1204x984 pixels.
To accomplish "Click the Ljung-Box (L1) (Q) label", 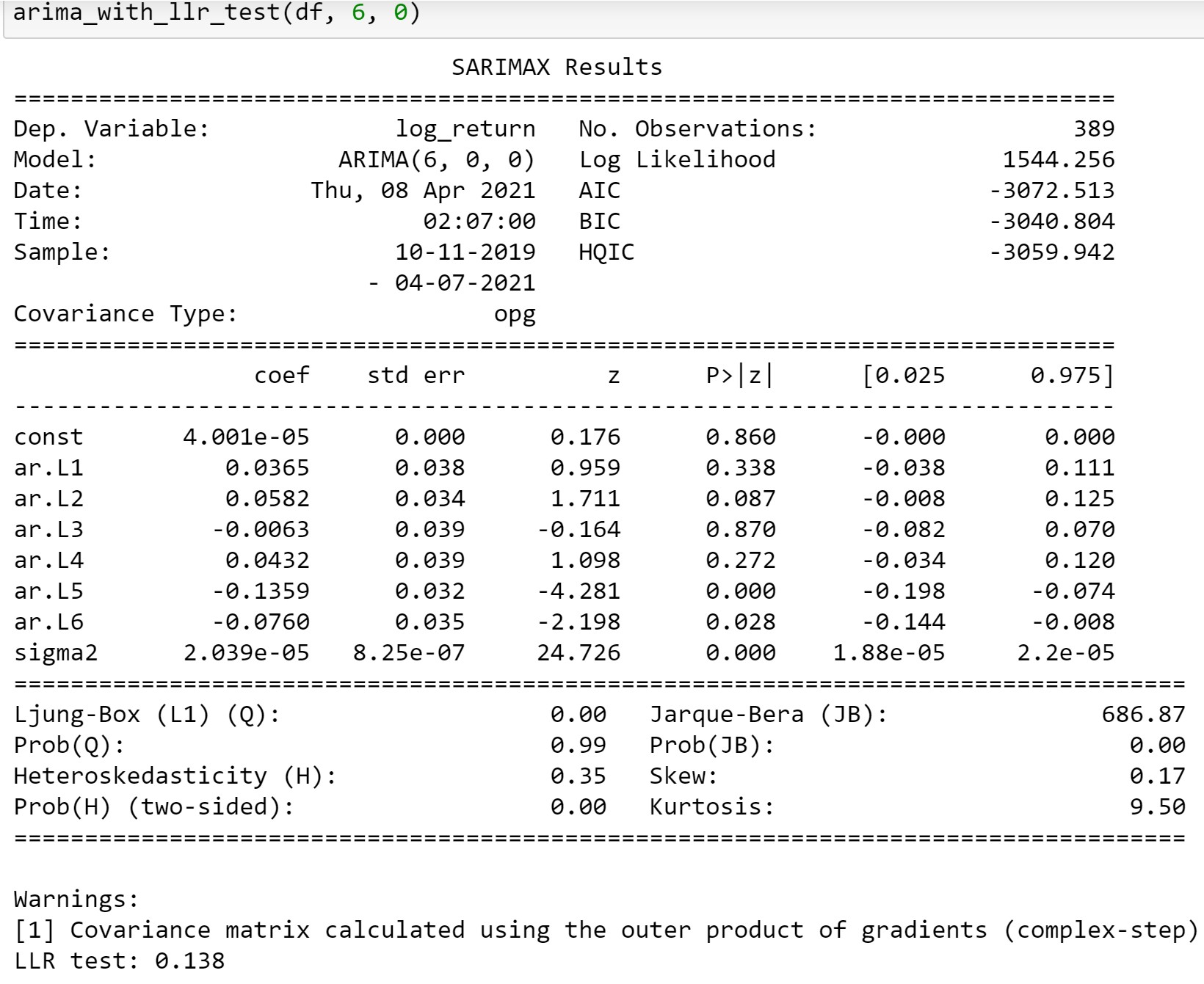I will click(147, 715).
